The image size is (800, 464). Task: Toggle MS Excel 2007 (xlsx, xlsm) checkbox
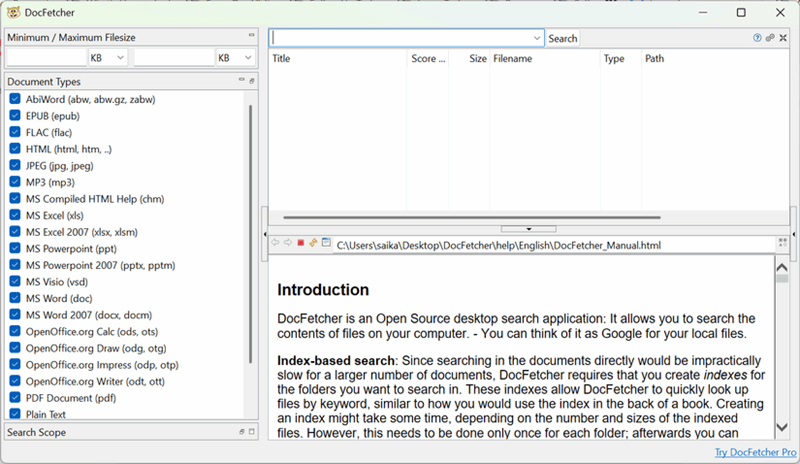(15, 232)
